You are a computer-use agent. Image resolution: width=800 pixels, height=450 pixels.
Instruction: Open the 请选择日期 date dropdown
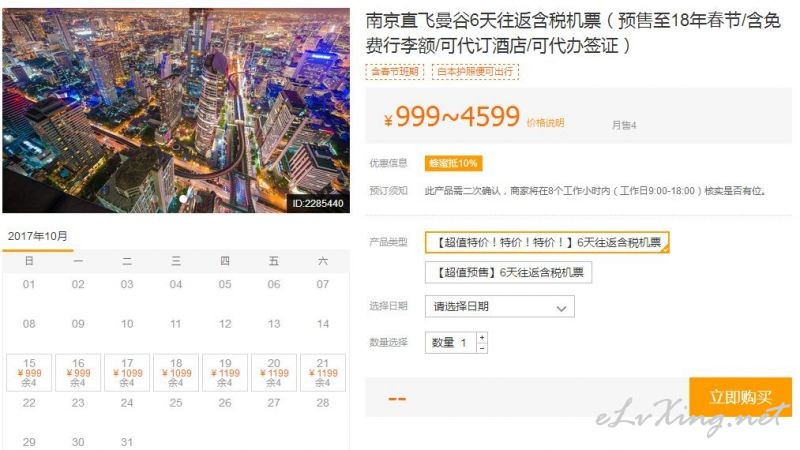[x=499, y=307]
